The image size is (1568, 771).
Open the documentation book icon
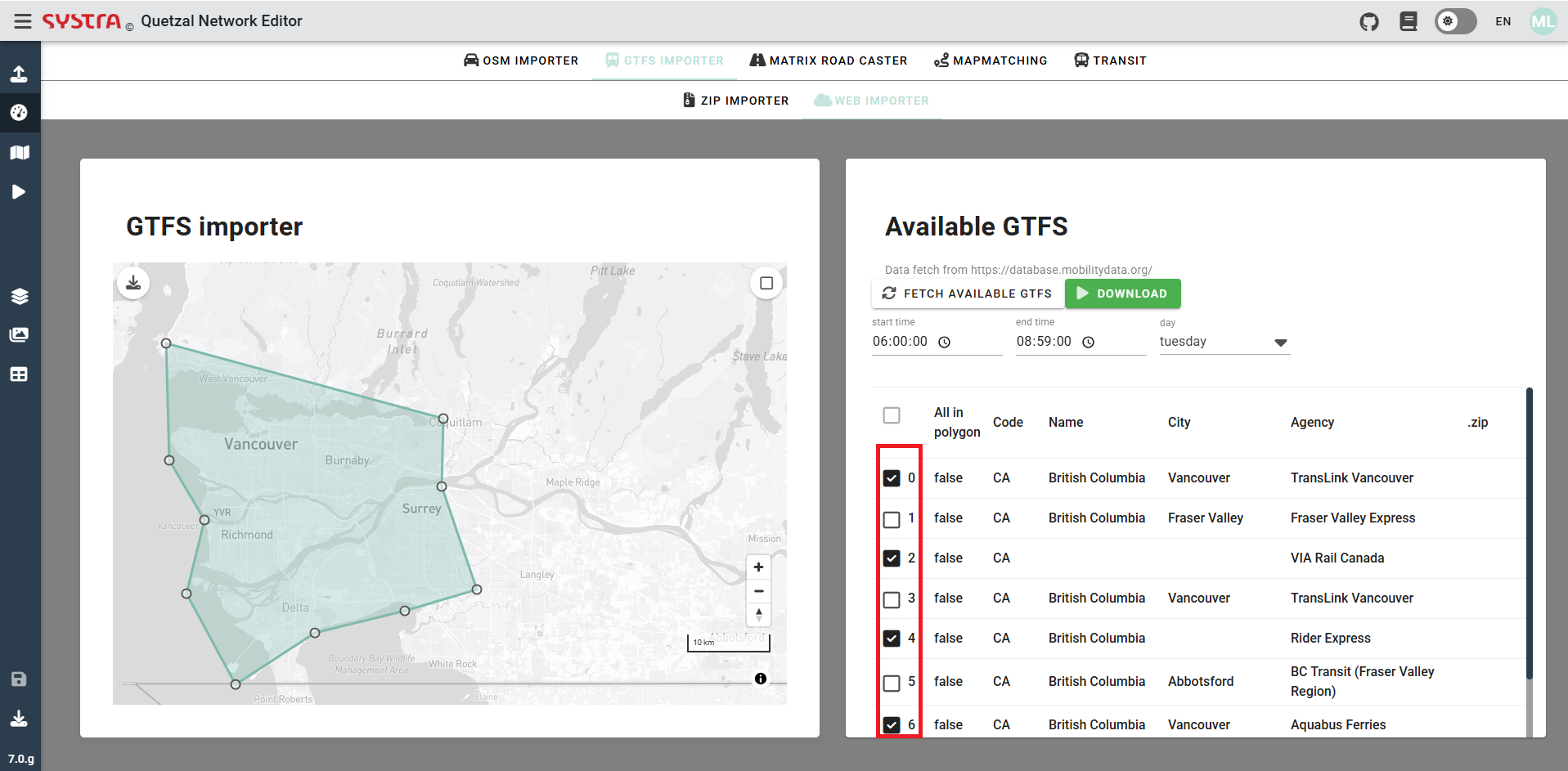click(1409, 21)
